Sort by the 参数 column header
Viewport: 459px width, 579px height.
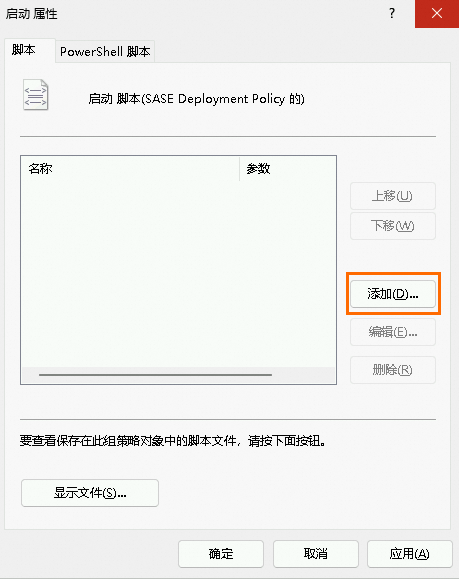pyautogui.click(x=288, y=169)
